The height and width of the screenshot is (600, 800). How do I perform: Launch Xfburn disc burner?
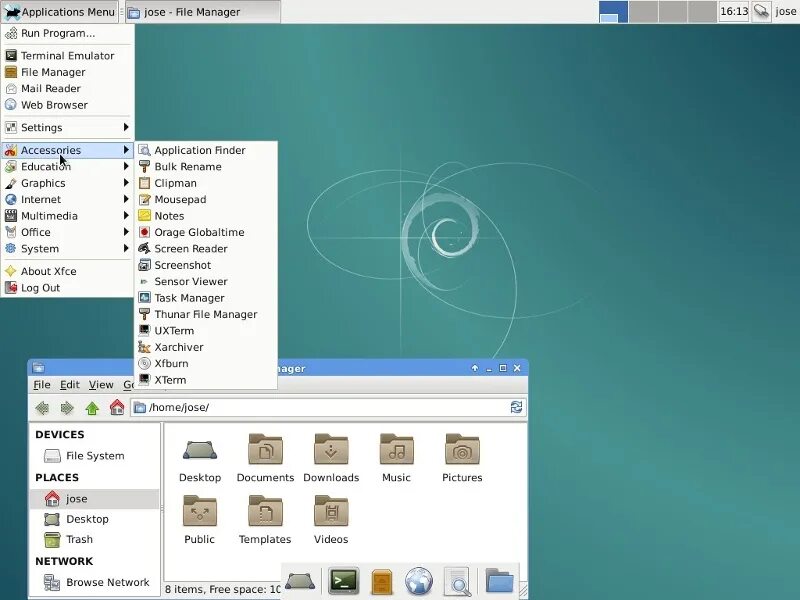coord(206,363)
